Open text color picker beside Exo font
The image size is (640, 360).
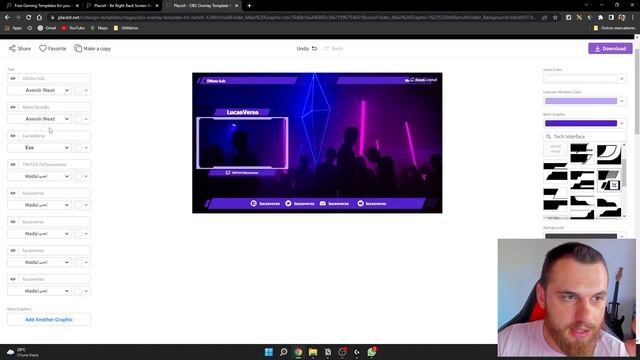pyautogui.click(x=82, y=147)
